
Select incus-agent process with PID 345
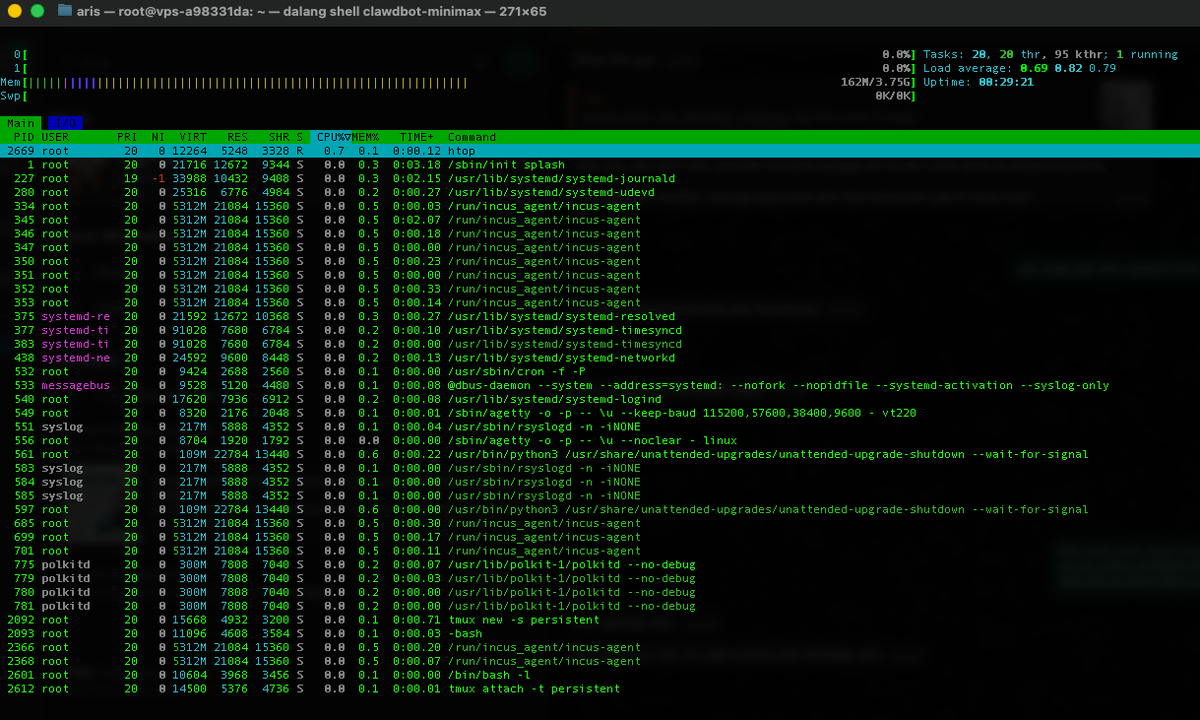click(x=600, y=220)
